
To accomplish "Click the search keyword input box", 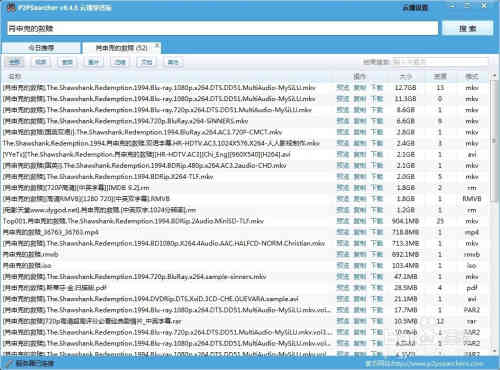I will [223, 29].
